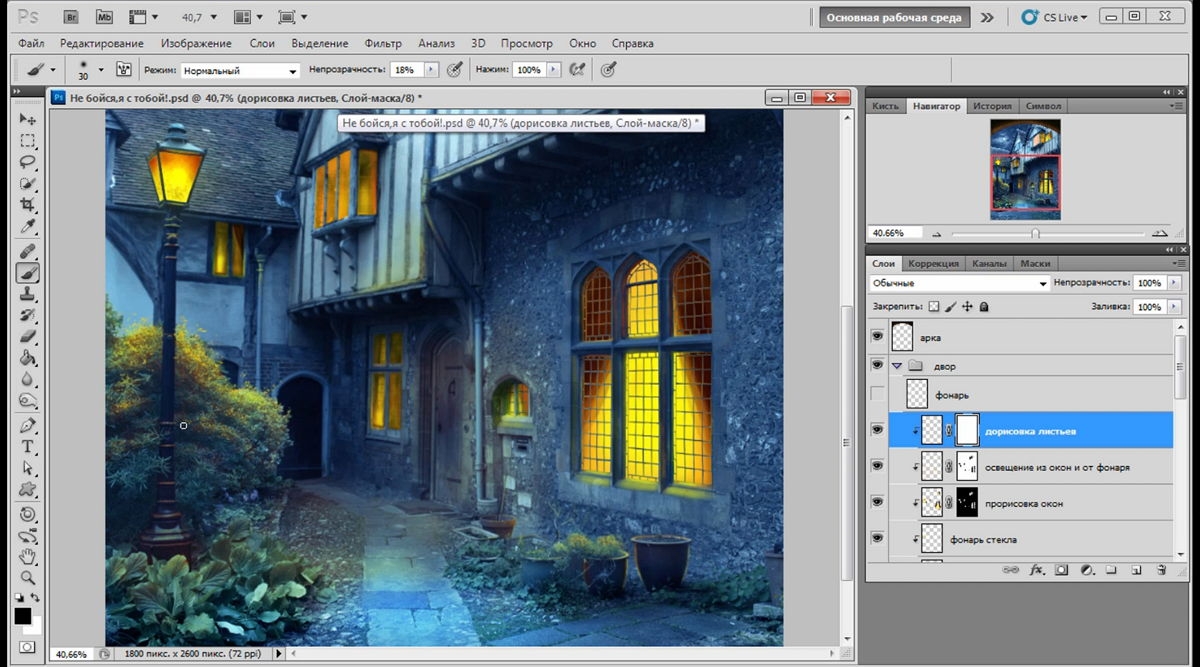This screenshot has width=1200, height=667.
Task: Hide the двор group
Action: 877,365
